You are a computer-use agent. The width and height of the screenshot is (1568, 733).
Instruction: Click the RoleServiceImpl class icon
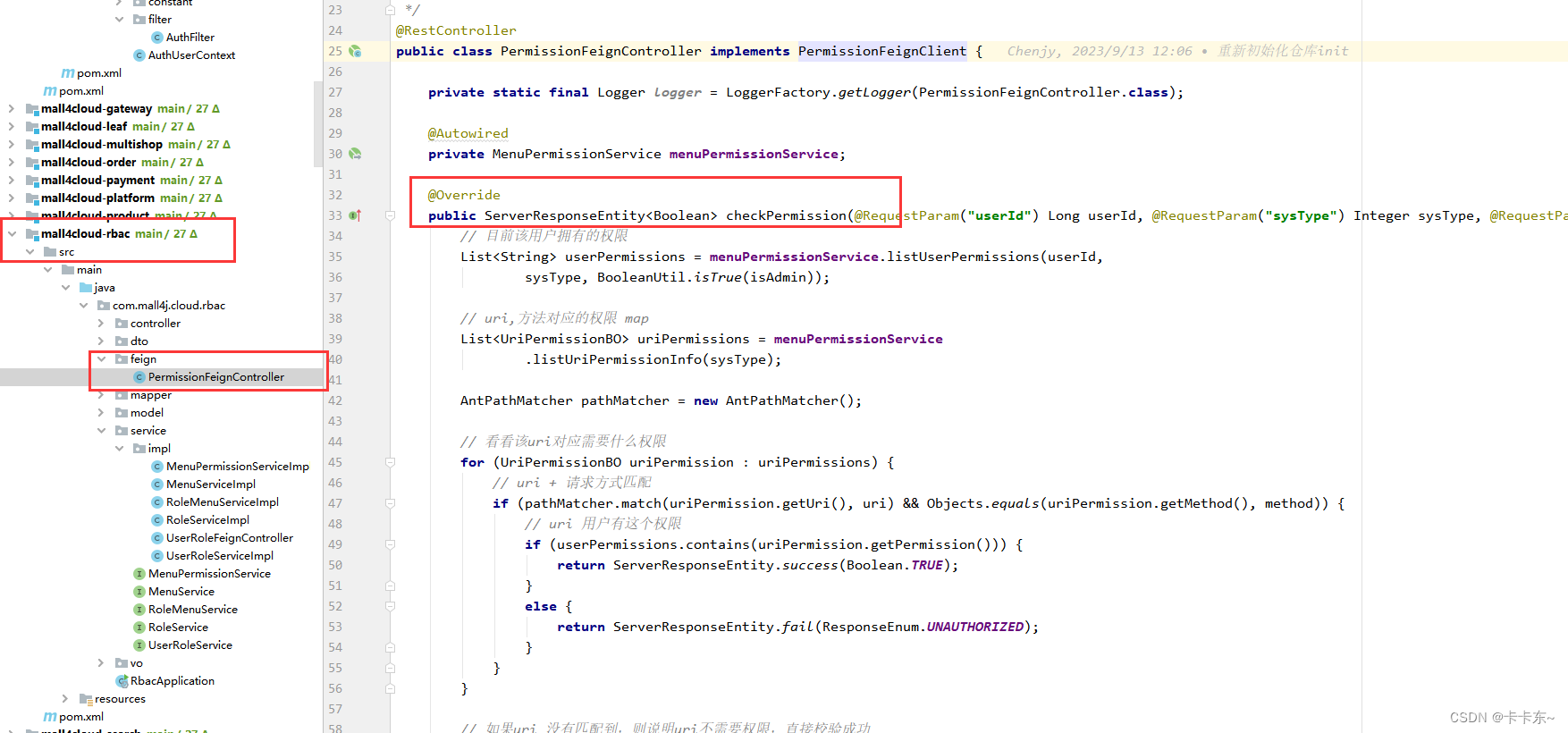click(157, 520)
